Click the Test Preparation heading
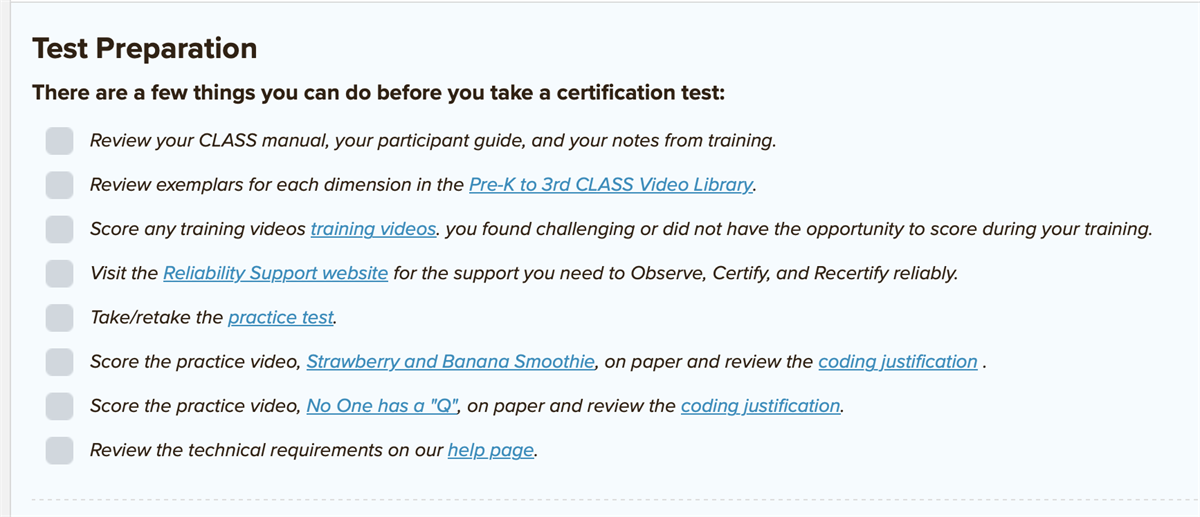 [145, 49]
